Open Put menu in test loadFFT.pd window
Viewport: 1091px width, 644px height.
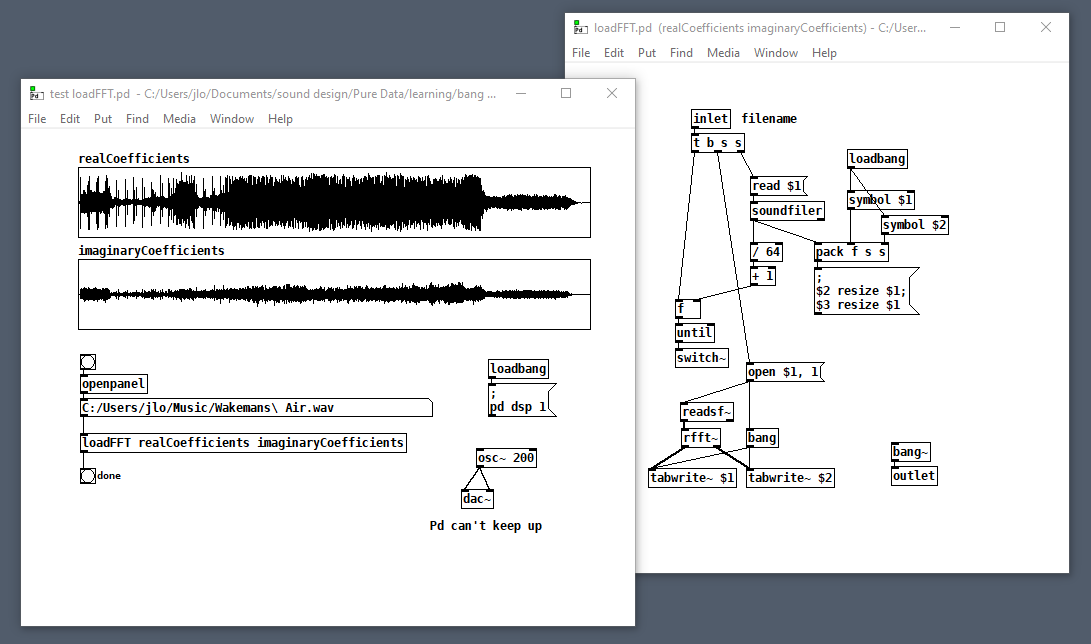point(103,119)
